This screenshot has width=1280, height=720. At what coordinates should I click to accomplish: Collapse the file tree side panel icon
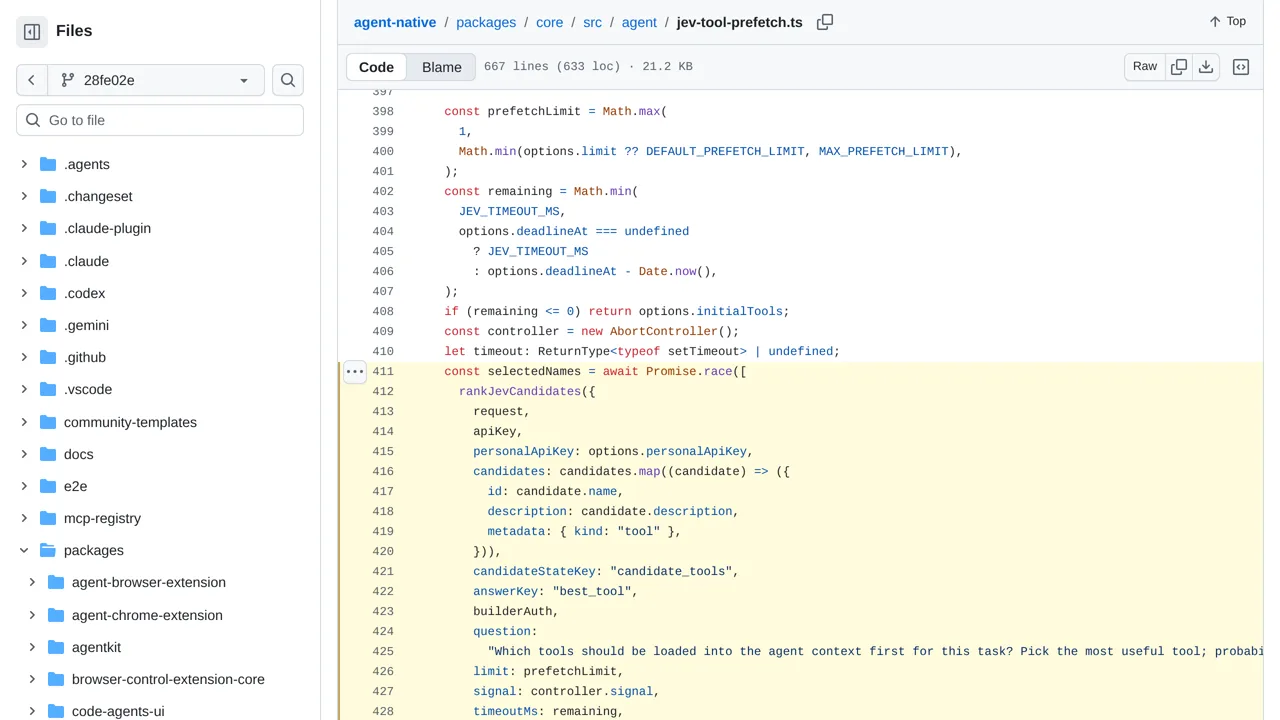(32, 32)
